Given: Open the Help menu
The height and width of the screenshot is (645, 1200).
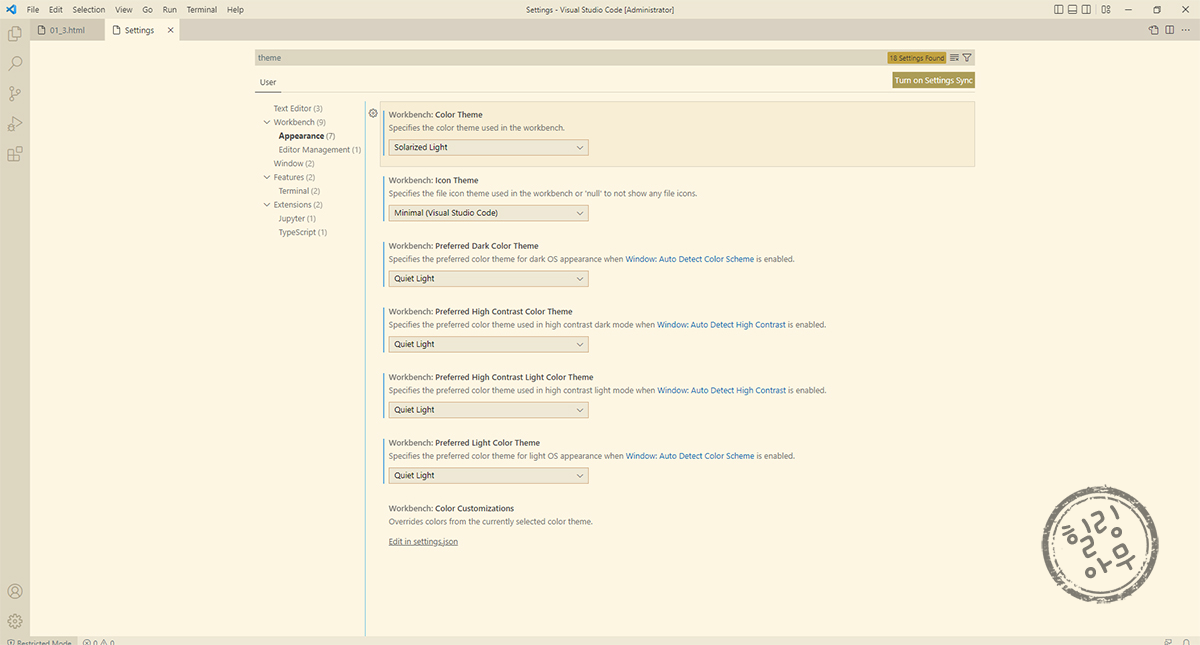Looking at the screenshot, I should tap(235, 9).
